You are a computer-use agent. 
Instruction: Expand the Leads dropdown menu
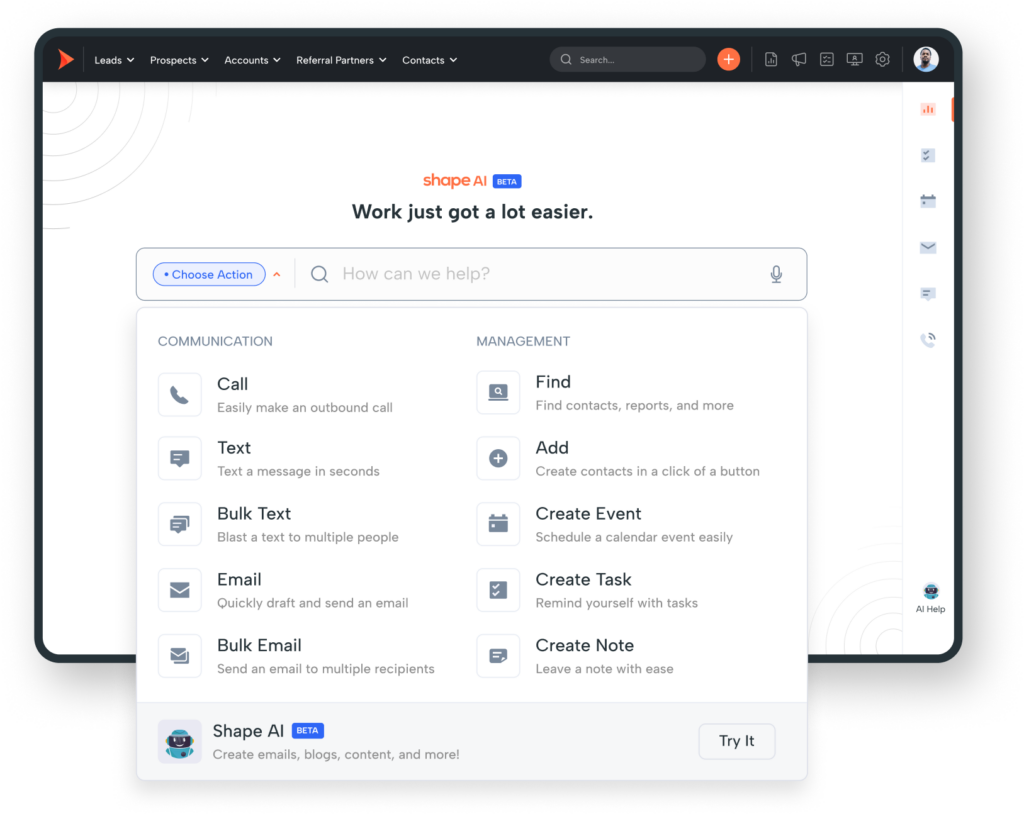tap(114, 60)
